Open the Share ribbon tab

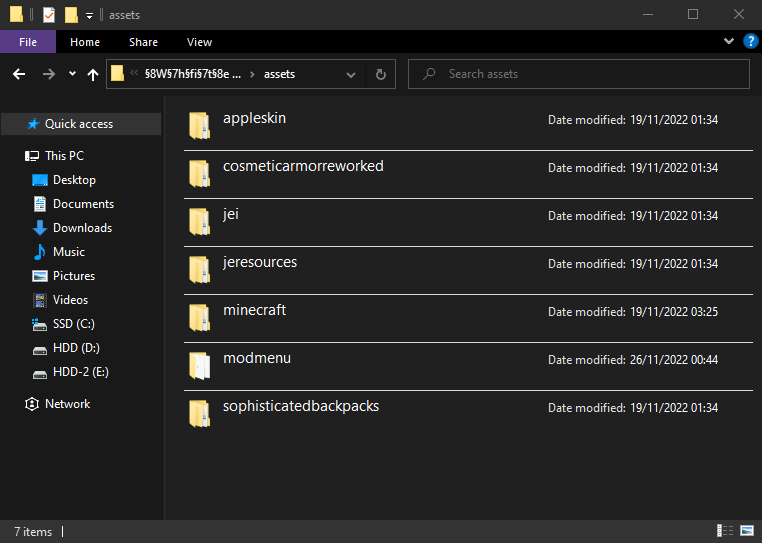(143, 42)
